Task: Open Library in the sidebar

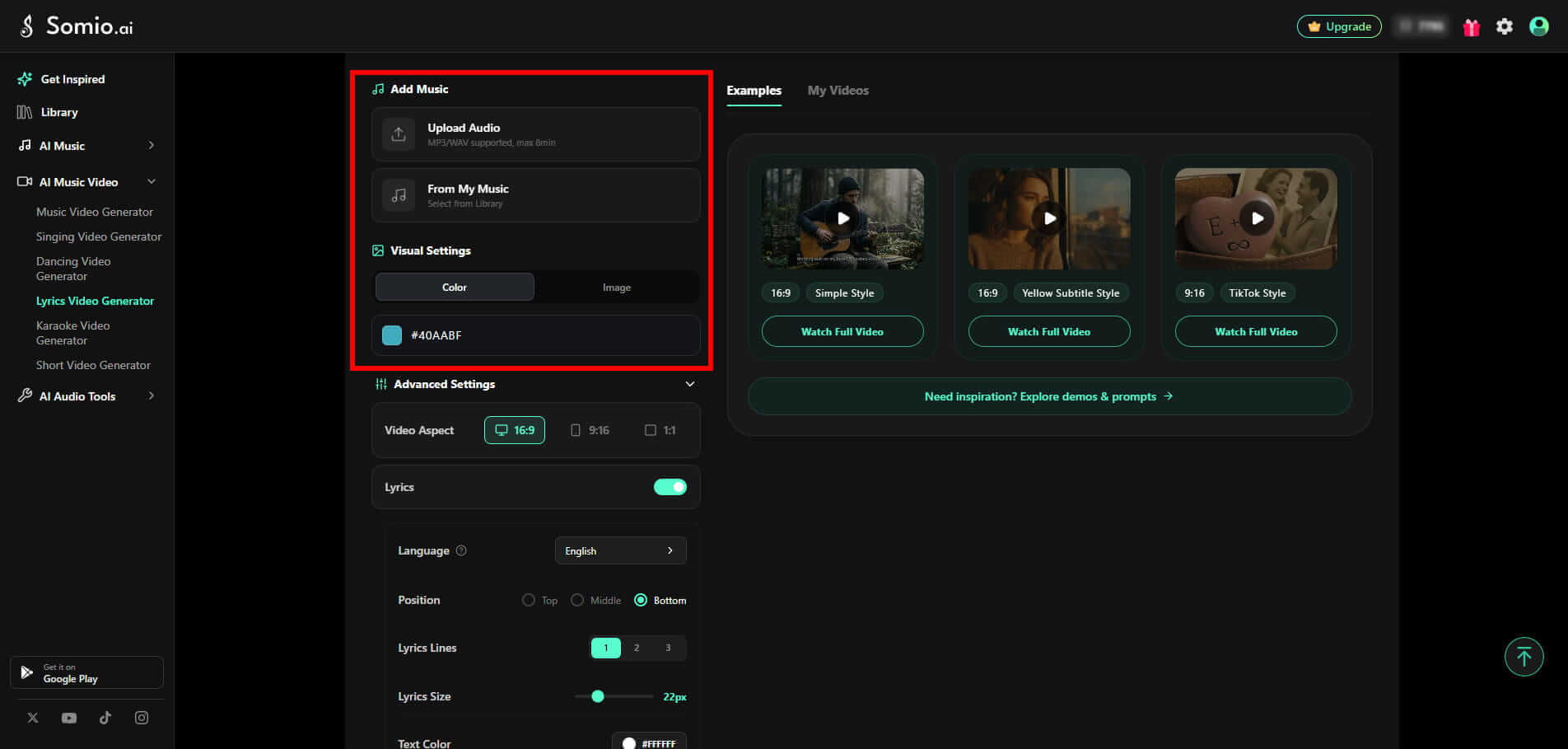Action: pos(48,112)
